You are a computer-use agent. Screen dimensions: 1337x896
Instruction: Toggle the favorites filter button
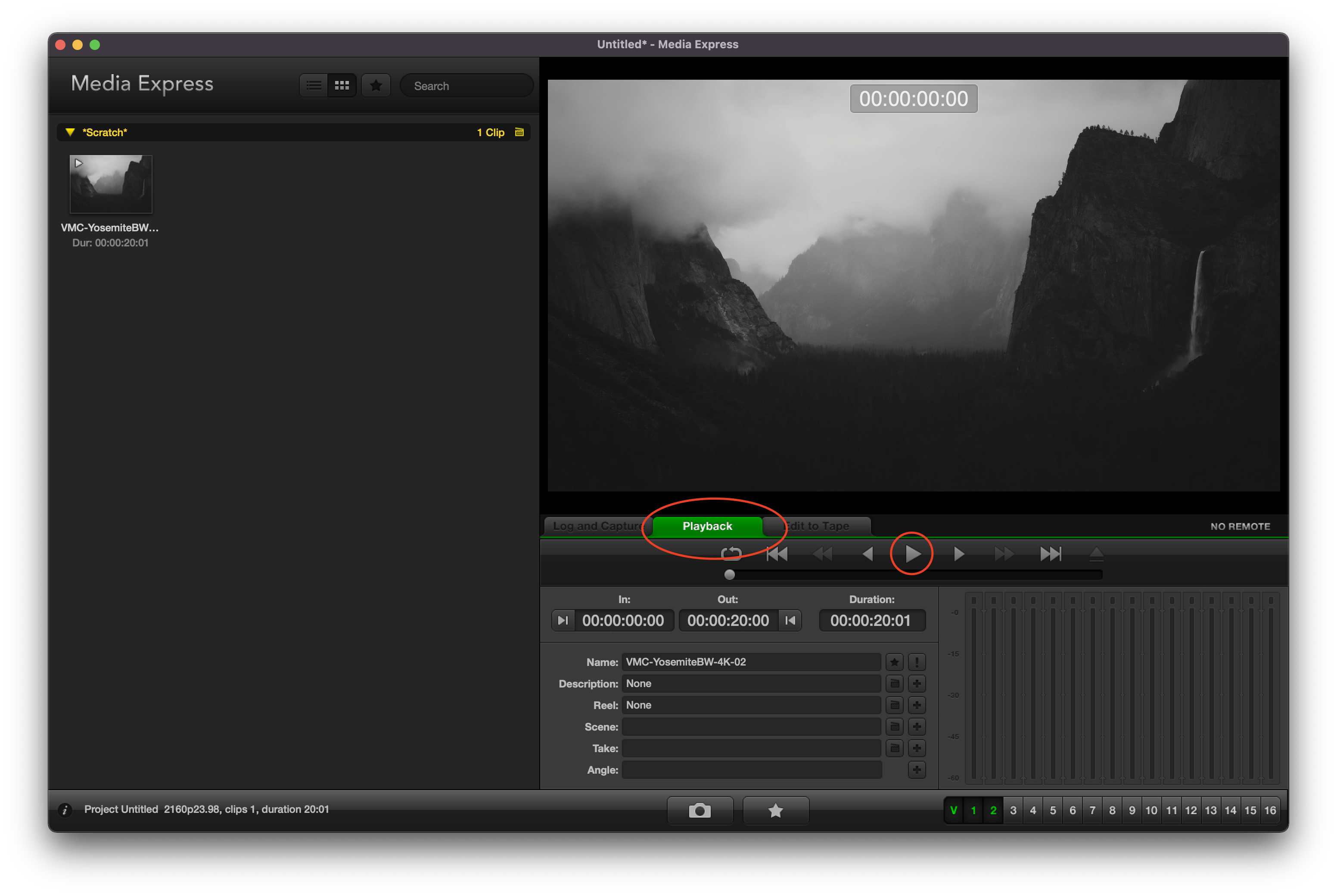click(376, 85)
